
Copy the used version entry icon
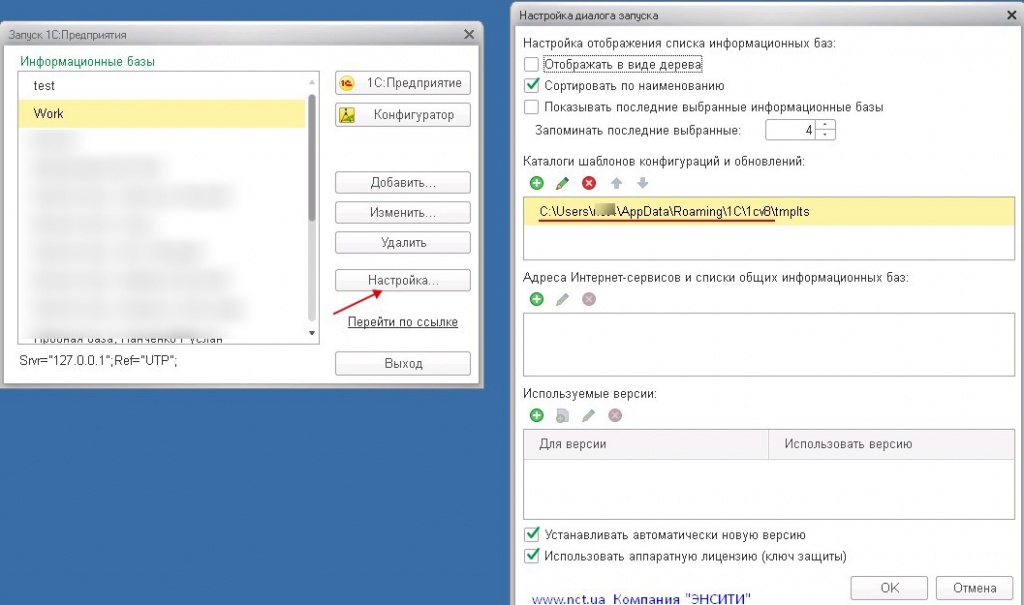click(562, 416)
